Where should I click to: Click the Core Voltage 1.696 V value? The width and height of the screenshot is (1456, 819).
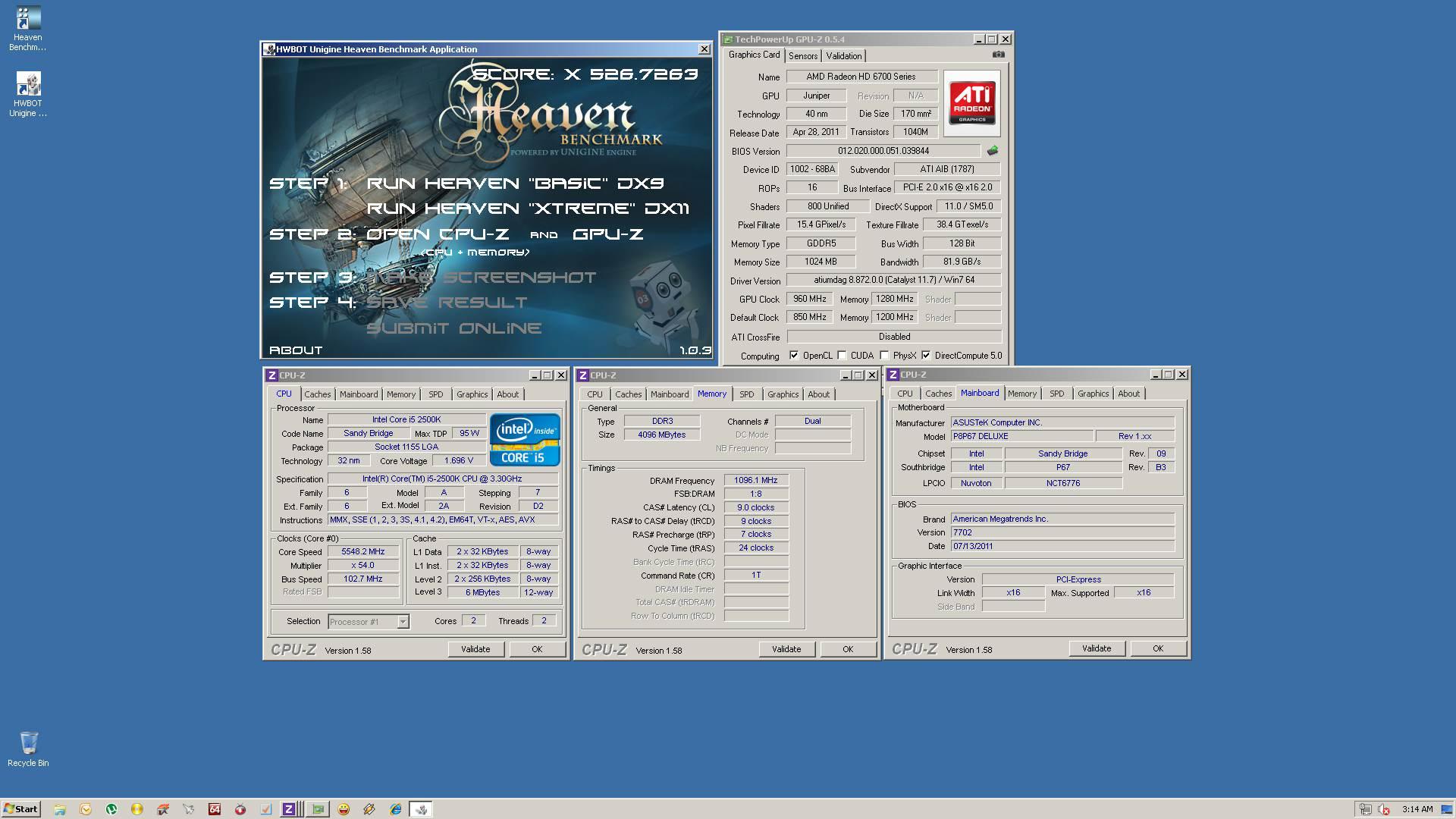coord(459,461)
